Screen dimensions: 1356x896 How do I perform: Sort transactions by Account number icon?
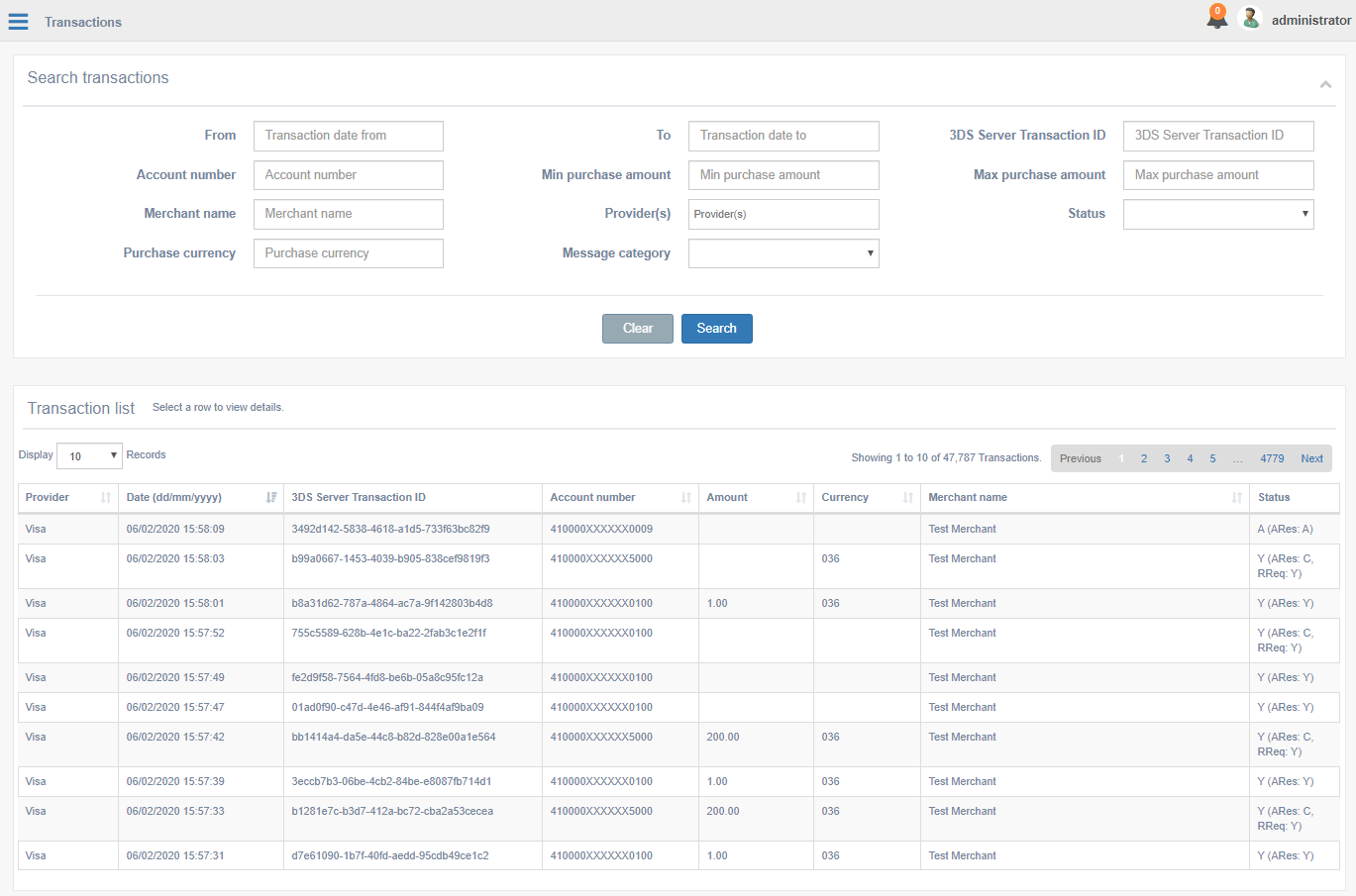[x=686, y=497]
